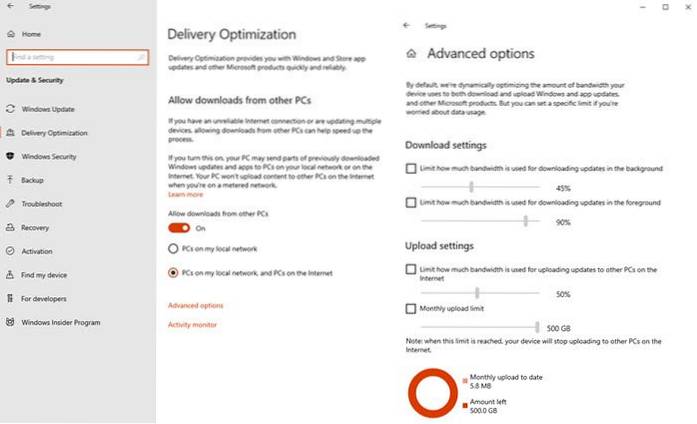The image size is (697, 424).
Task: Enable foreground download bandwidth limit checkbox
Action: point(411,202)
